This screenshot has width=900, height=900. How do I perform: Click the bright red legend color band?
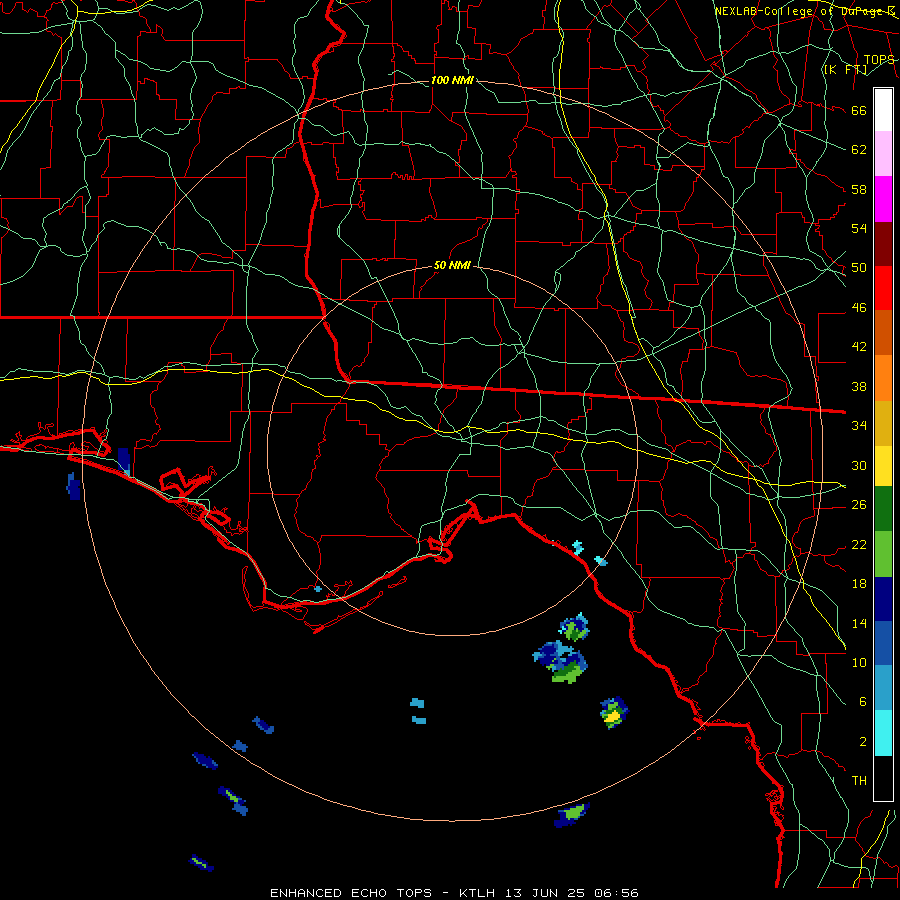tap(883, 288)
